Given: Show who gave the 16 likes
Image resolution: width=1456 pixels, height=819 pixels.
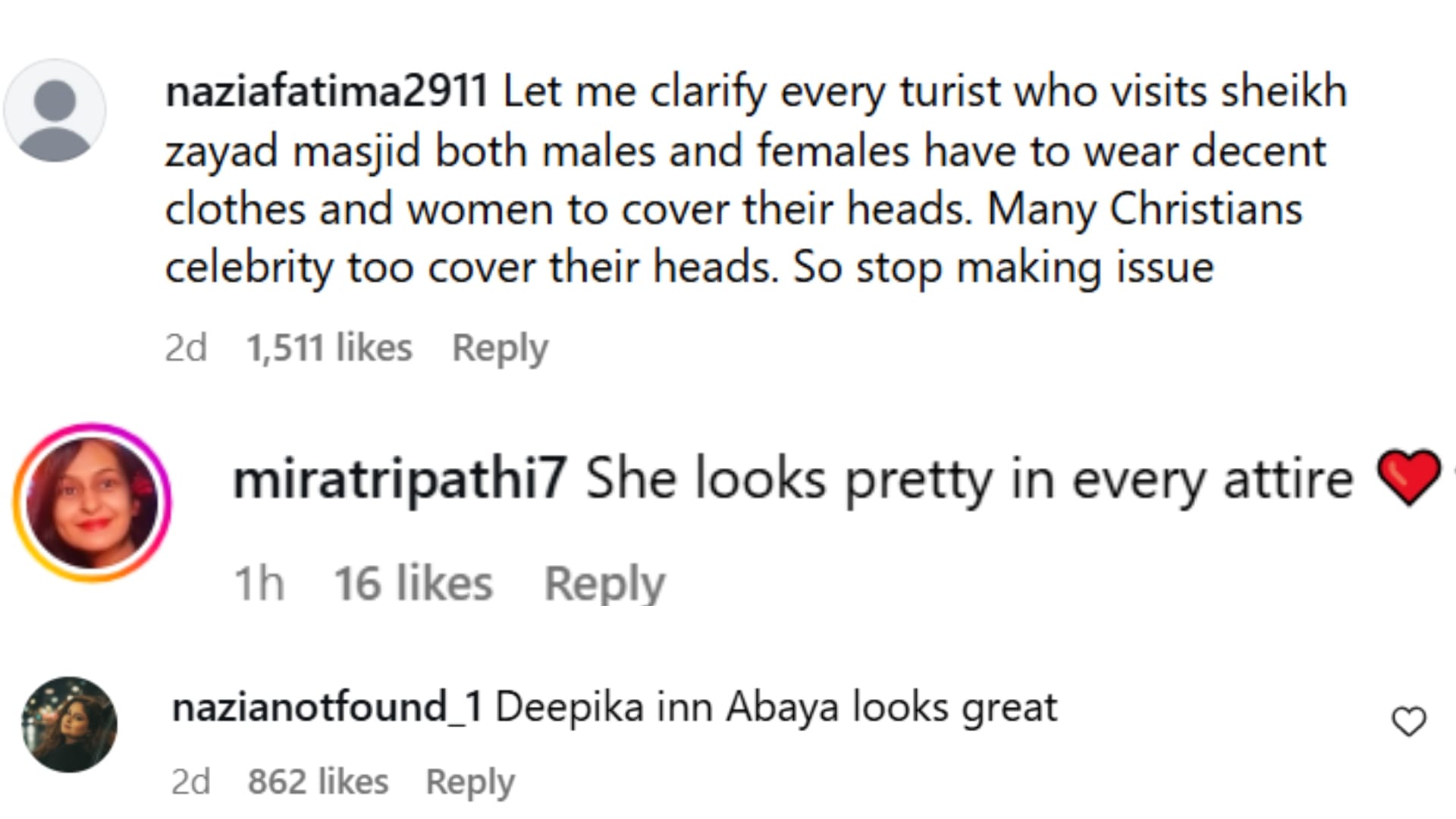Looking at the screenshot, I should (x=413, y=583).
